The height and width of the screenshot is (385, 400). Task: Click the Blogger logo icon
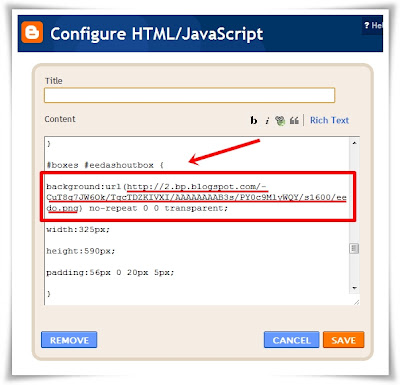coord(32,32)
